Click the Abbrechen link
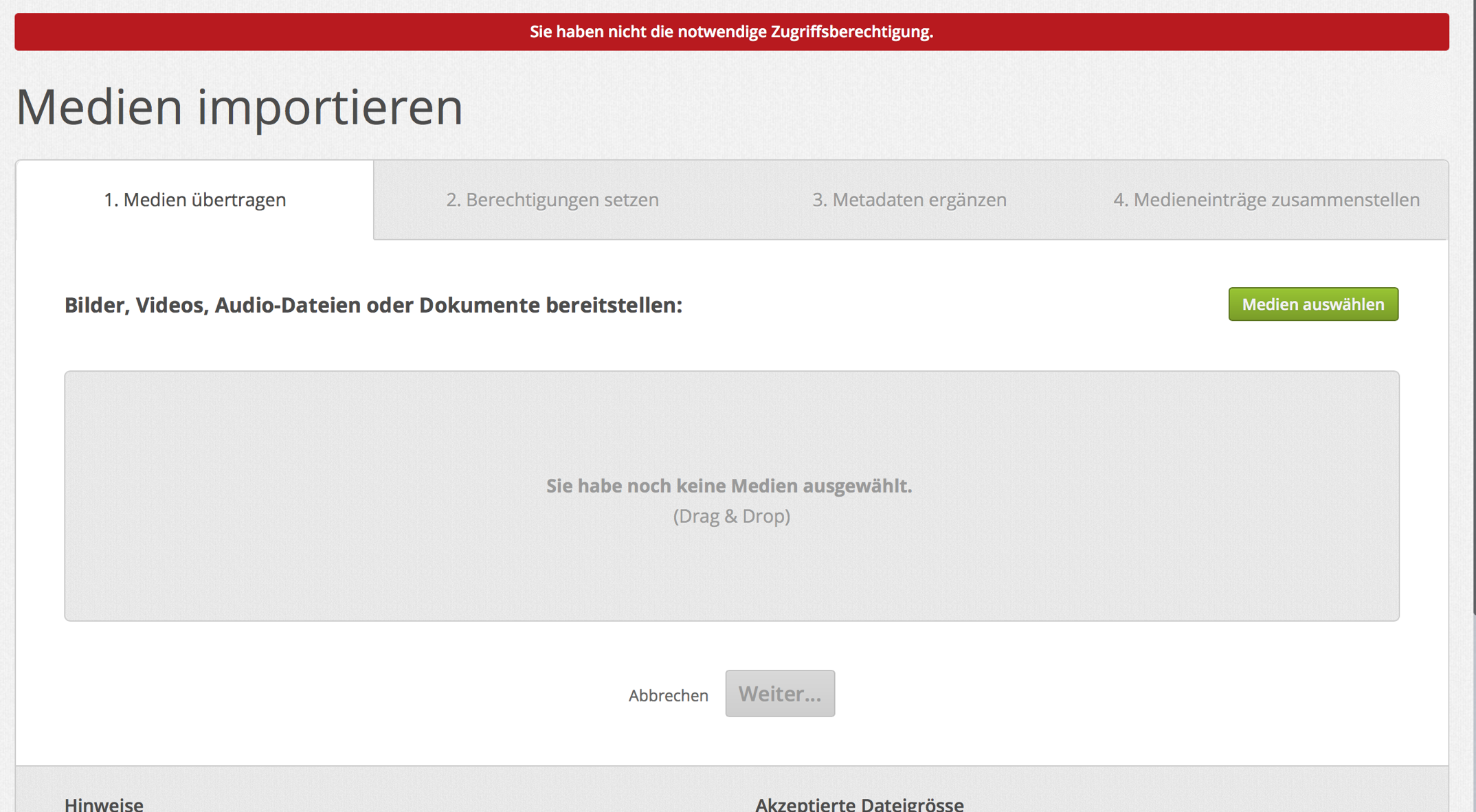The height and width of the screenshot is (812, 1476). 668,695
